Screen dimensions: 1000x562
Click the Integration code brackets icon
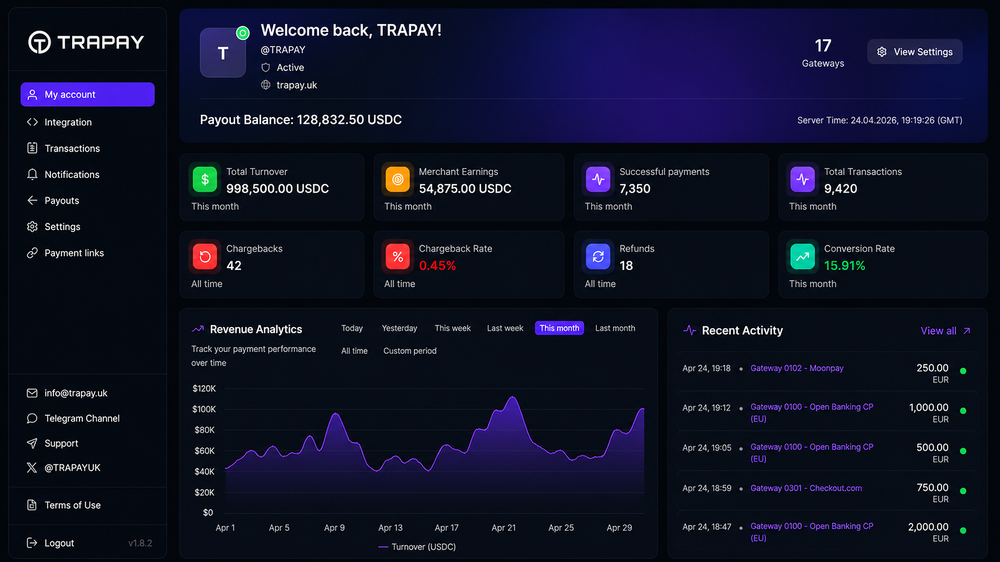[x=32, y=122]
